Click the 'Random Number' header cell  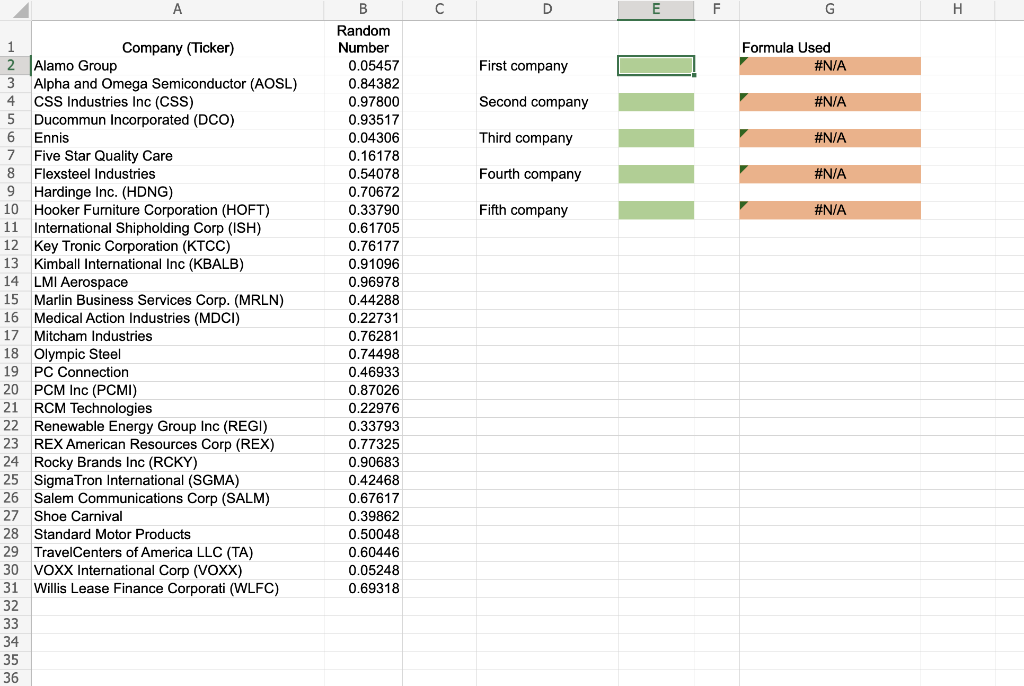[363, 39]
